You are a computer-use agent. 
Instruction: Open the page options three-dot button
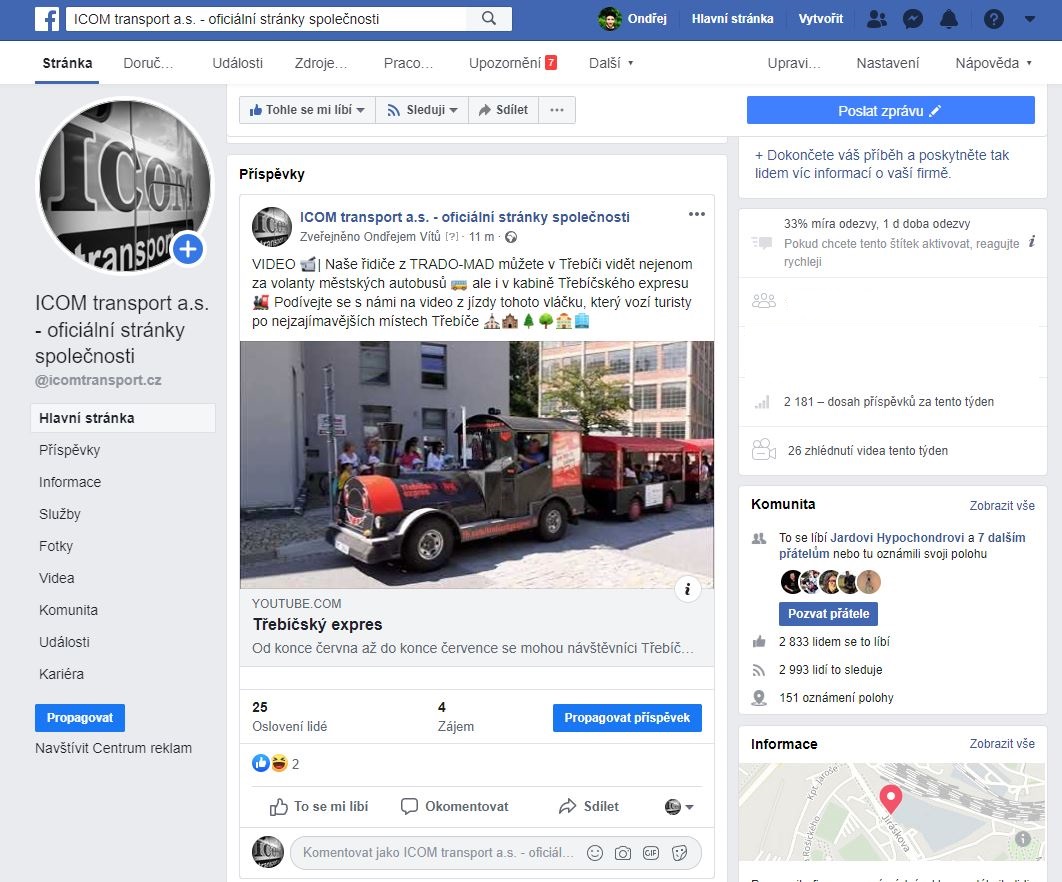[x=557, y=110]
